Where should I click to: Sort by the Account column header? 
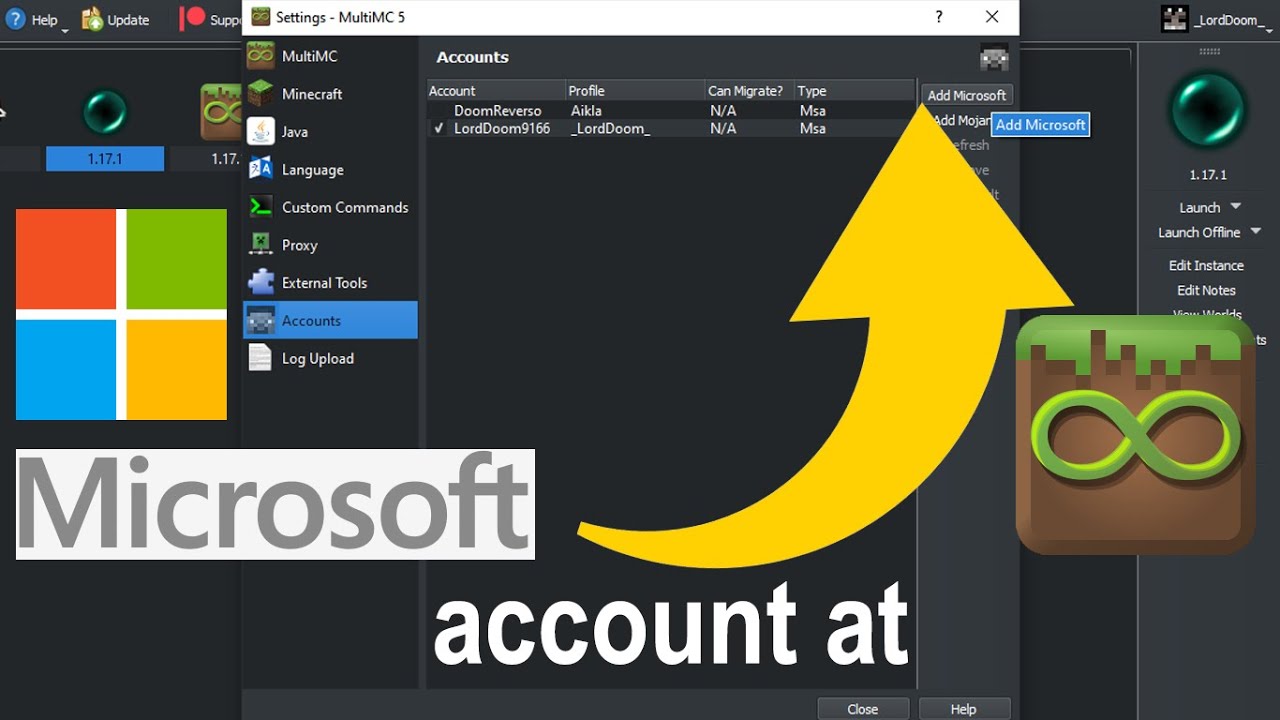[496, 91]
